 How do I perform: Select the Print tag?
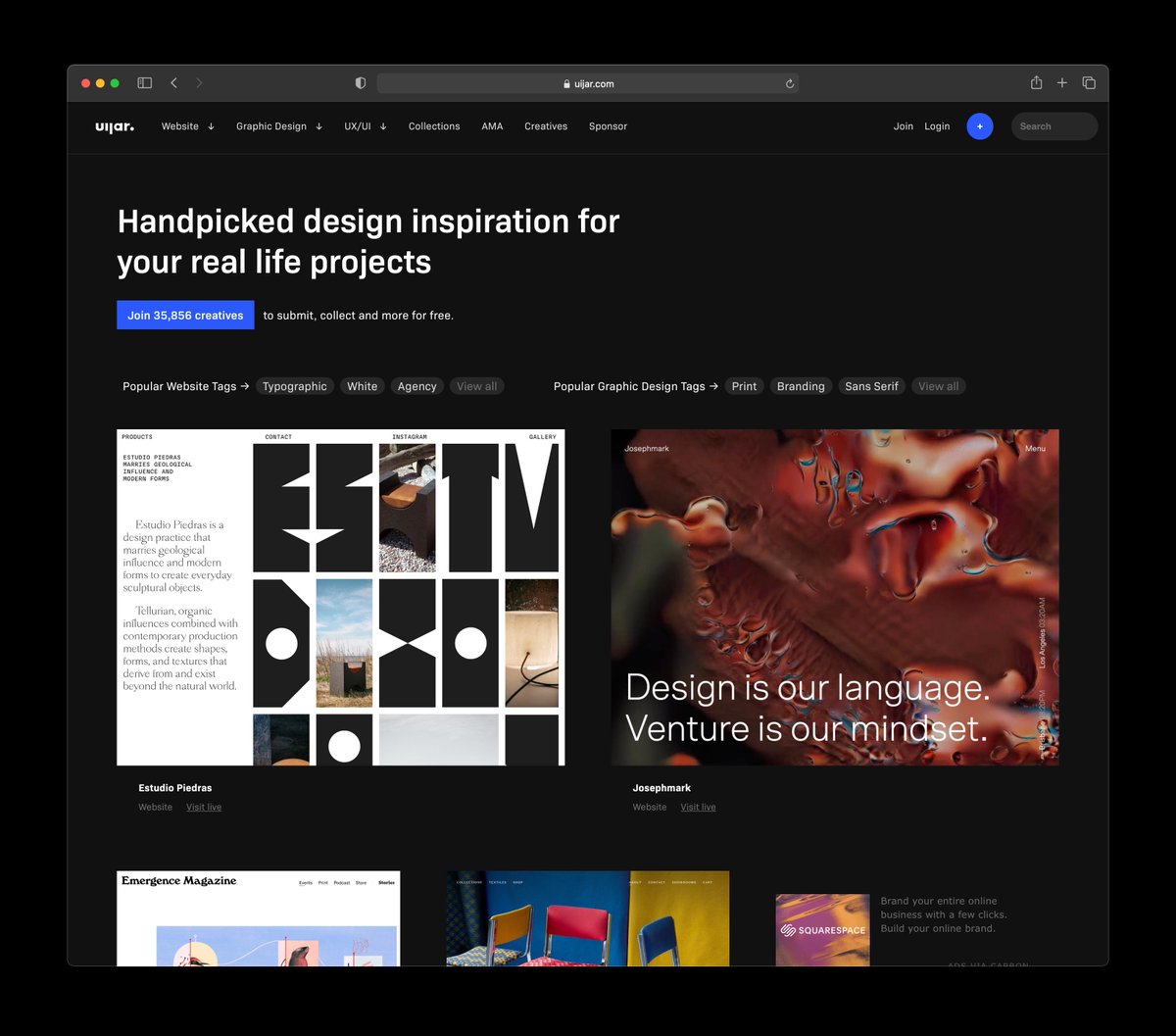[x=744, y=386]
